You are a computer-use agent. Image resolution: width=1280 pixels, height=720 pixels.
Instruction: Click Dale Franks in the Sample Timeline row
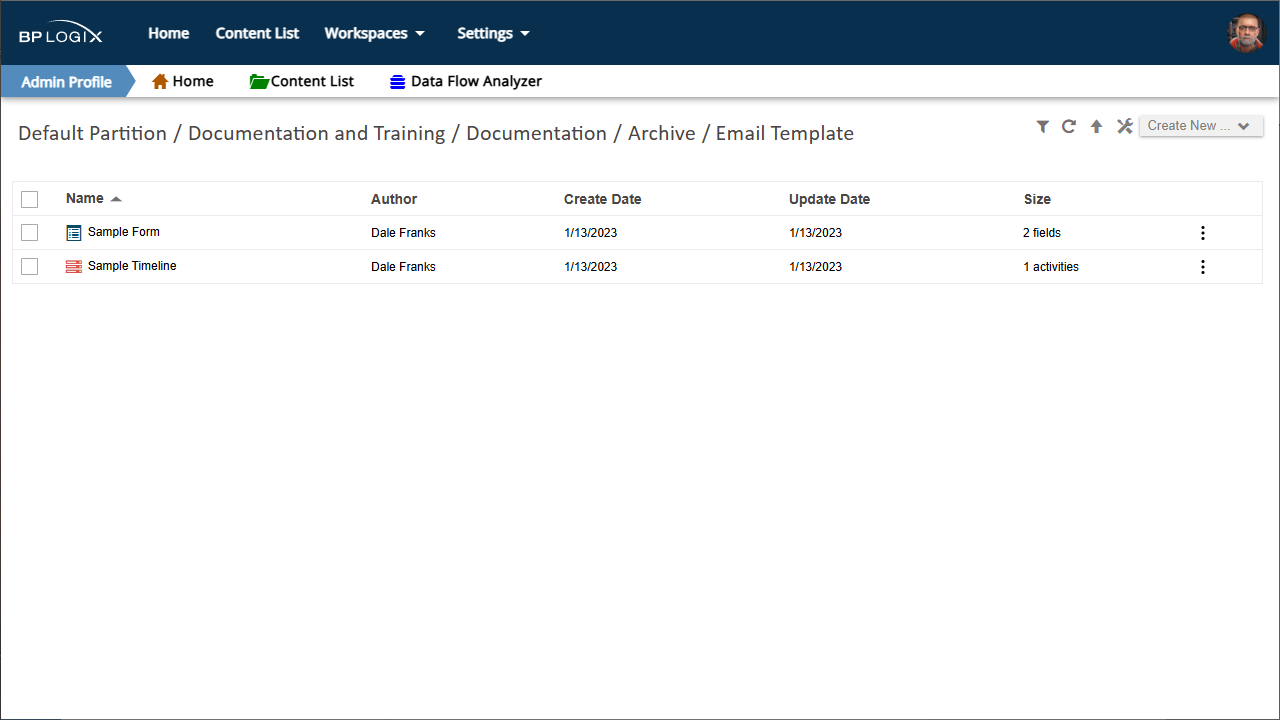coord(403,267)
